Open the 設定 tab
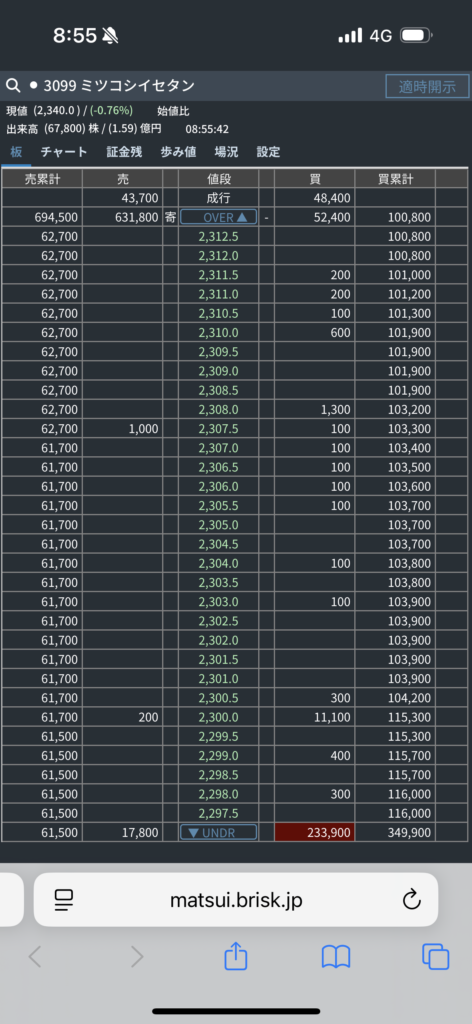Image resolution: width=472 pixels, height=1024 pixels. pos(268,152)
